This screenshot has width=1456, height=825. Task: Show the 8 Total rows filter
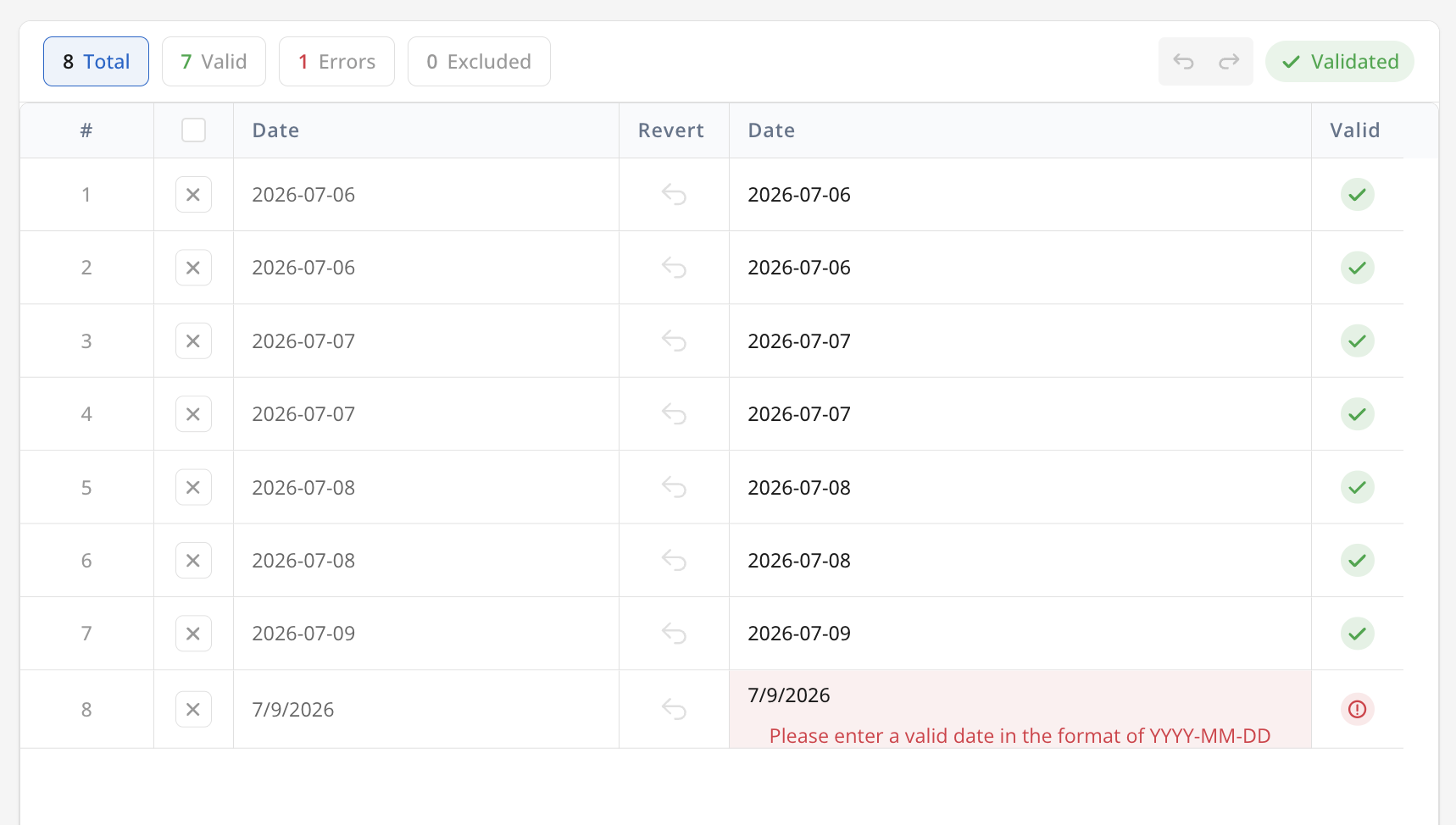(x=96, y=61)
